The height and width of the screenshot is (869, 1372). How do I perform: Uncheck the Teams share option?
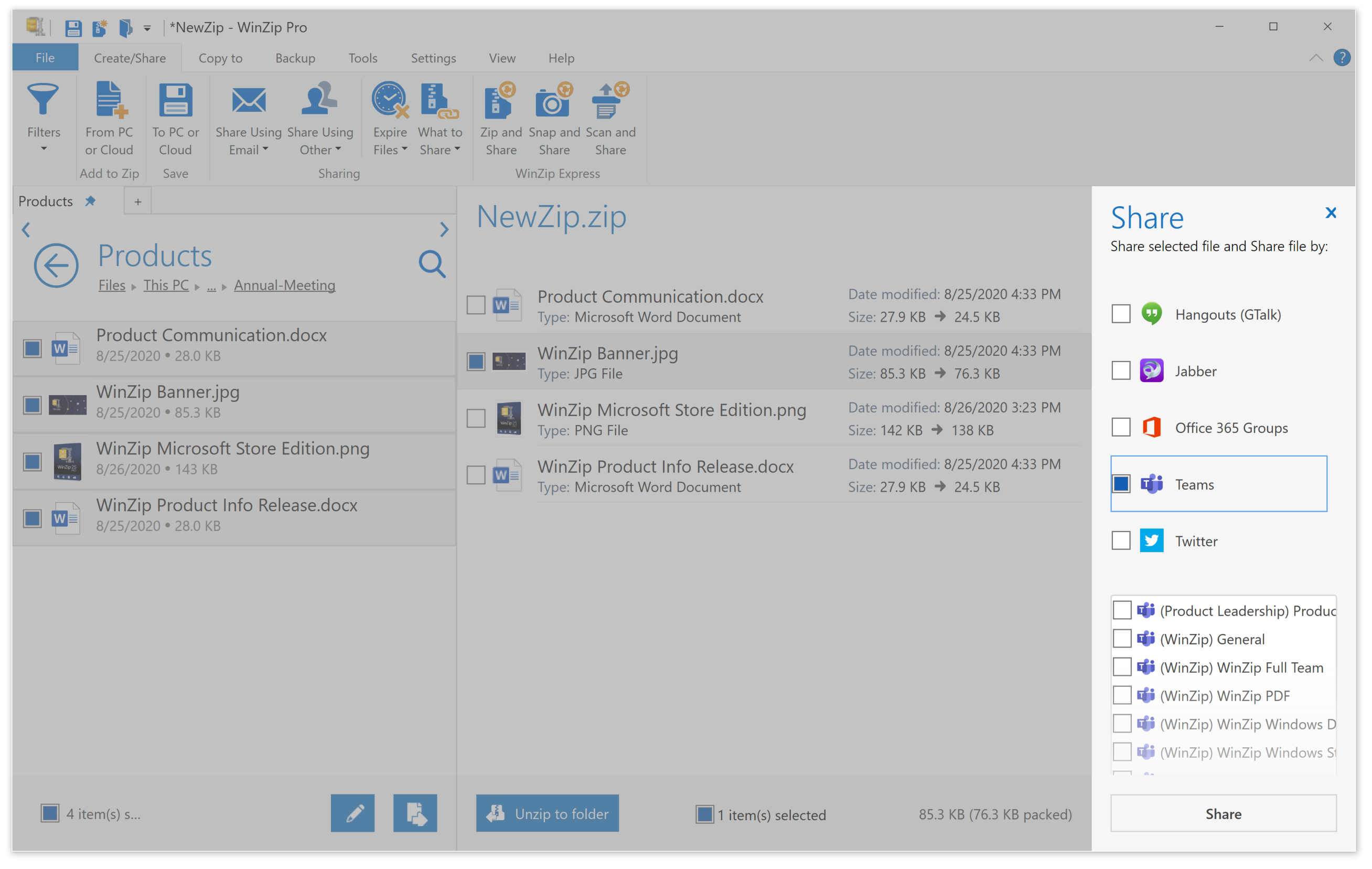coord(1121,483)
